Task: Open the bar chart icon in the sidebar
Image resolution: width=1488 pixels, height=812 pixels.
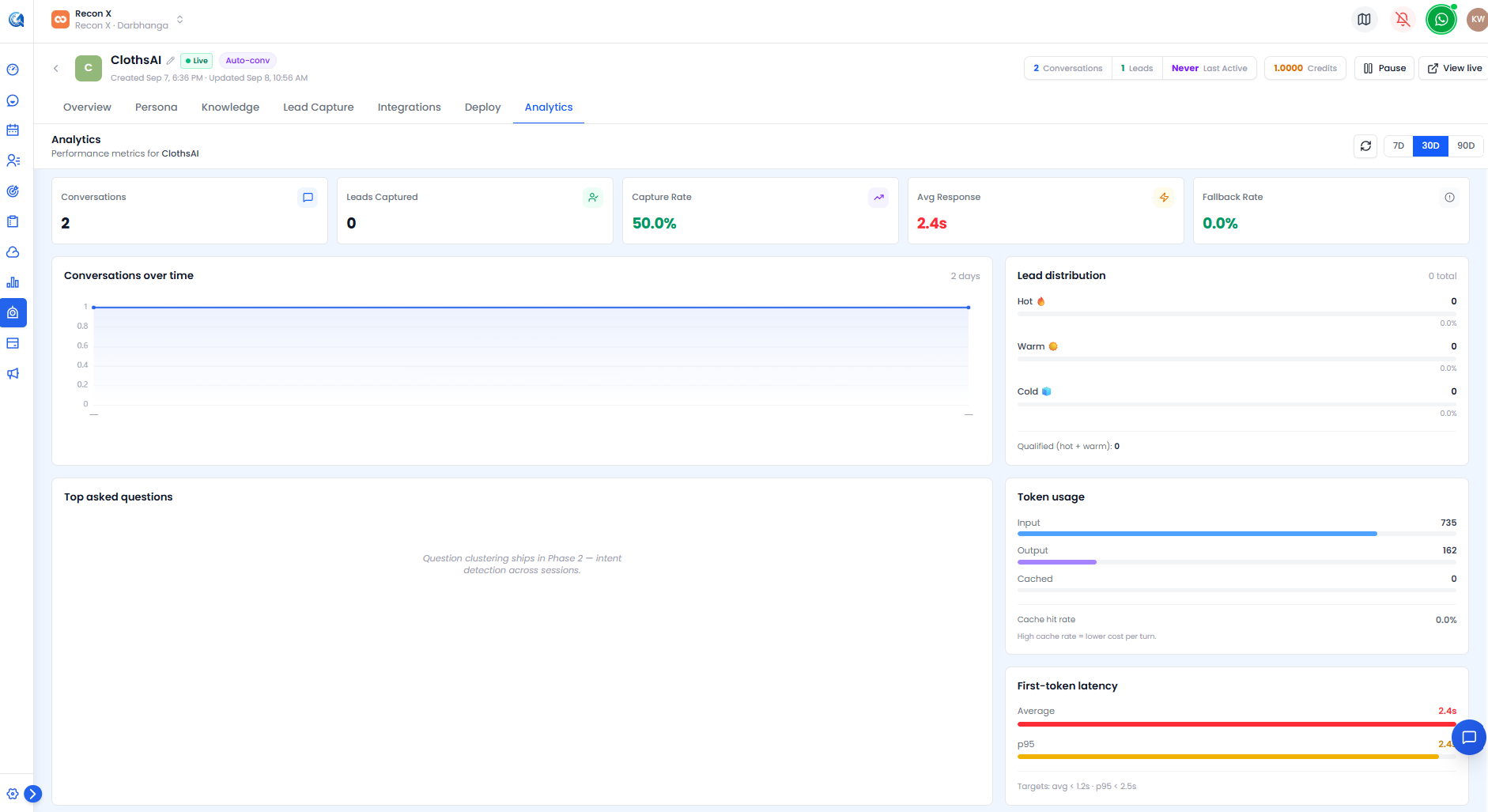Action: pyautogui.click(x=13, y=282)
